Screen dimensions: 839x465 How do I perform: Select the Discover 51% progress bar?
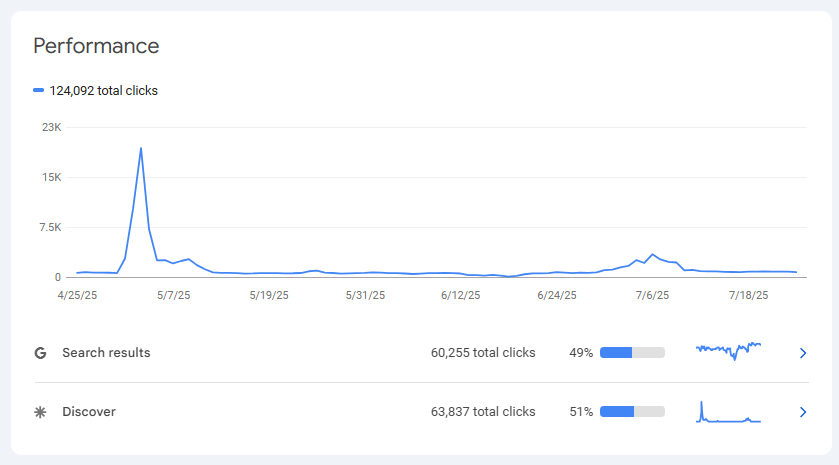pos(632,412)
